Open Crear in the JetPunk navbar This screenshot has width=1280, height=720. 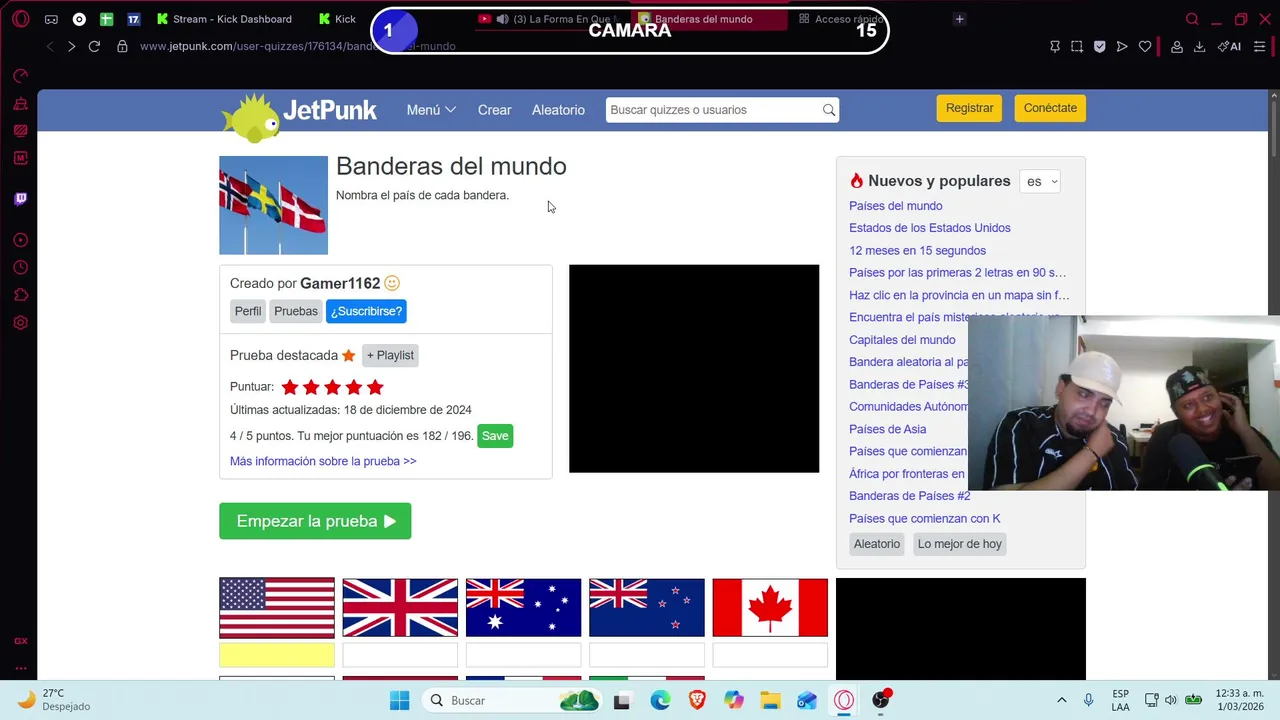[x=494, y=110]
